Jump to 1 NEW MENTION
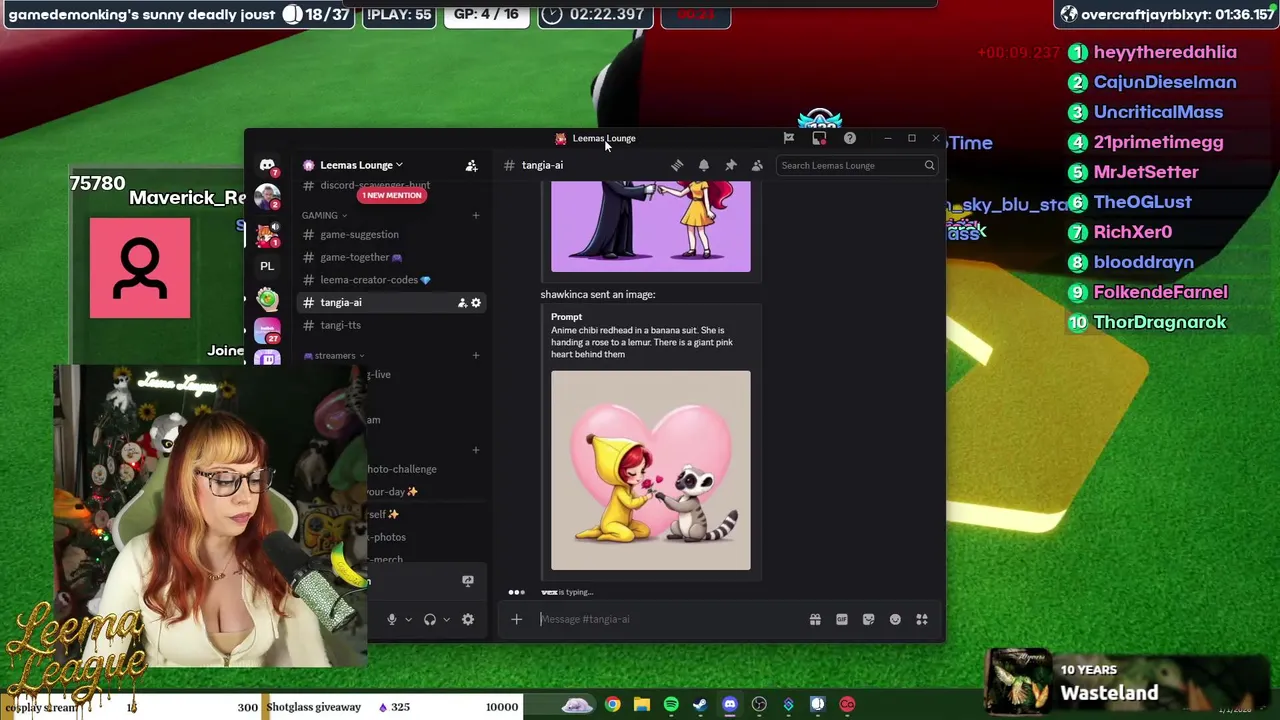This screenshot has width=1280, height=720. [392, 195]
